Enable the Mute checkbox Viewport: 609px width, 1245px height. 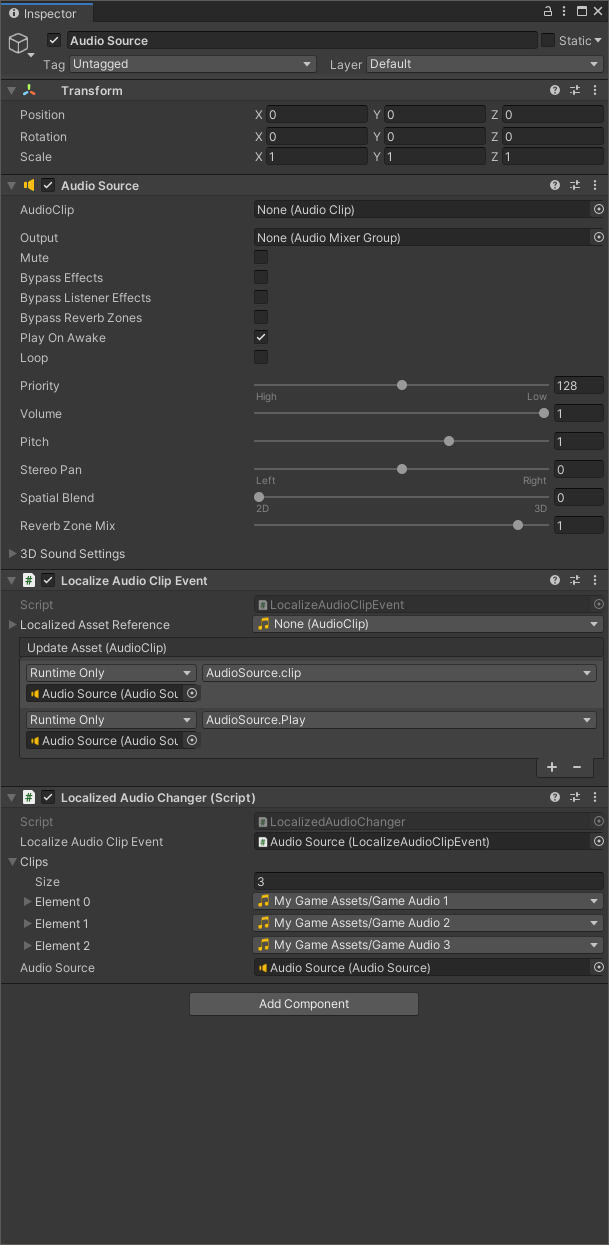tap(261, 258)
